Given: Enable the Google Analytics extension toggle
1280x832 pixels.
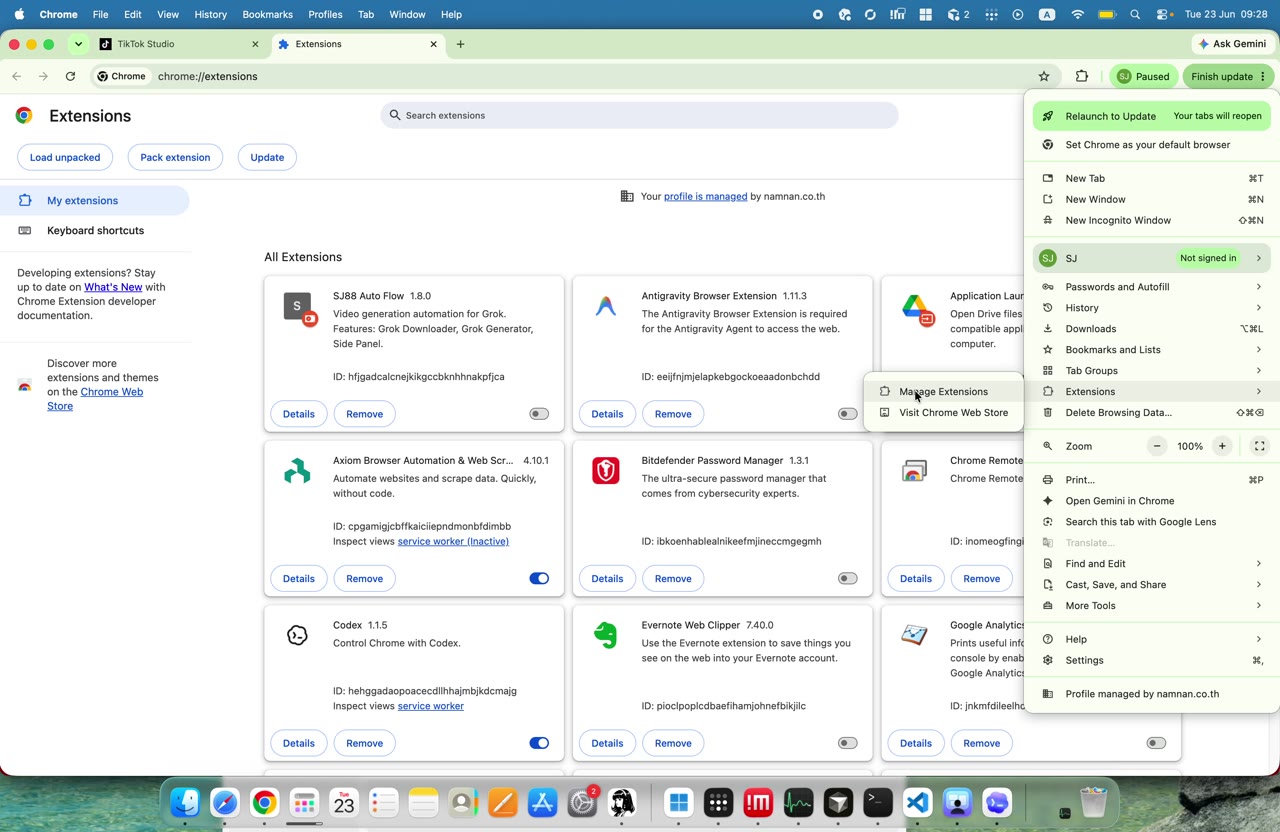Looking at the screenshot, I should (1157, 743).
